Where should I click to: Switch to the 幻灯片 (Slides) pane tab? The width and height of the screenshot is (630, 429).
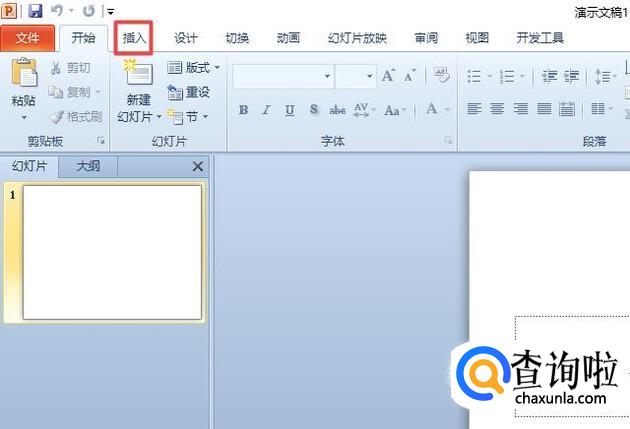[x=29, y=166]
